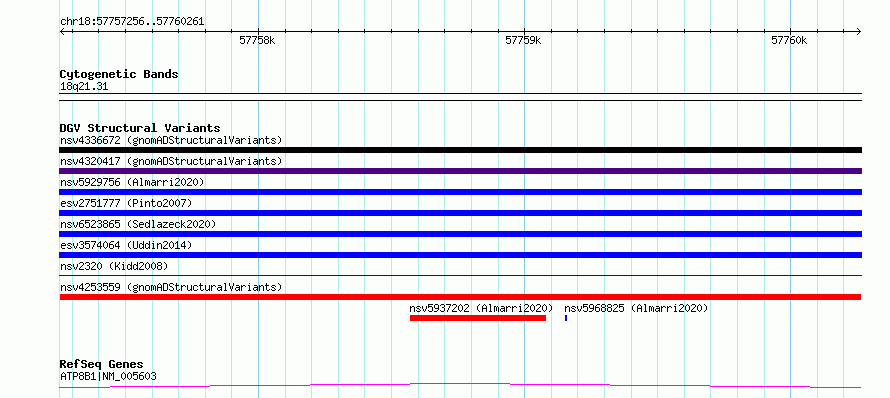Click the left arrowhead of the ruler
The height and width of the screenshot is (398, 890).
click(x=62, y=31)
